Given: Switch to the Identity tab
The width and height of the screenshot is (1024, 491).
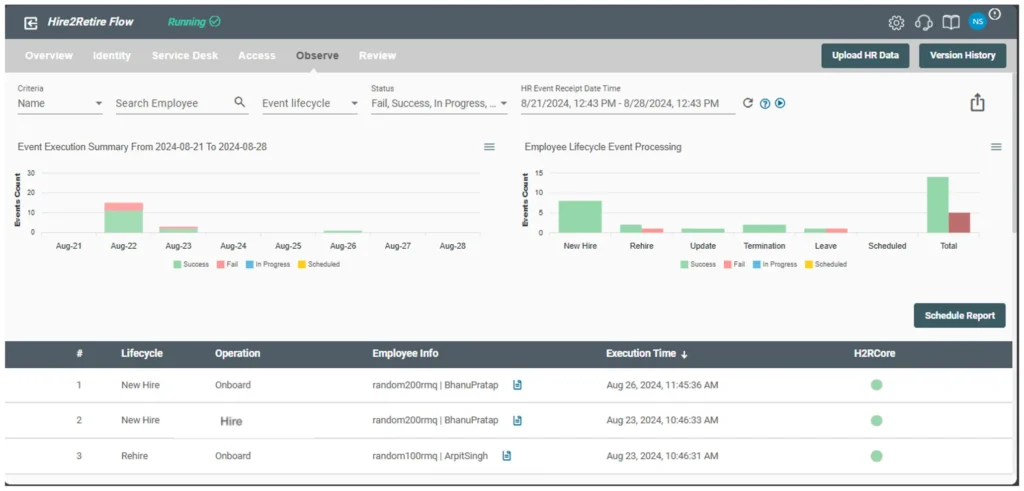Looking at the screenshot, I should click(x=112, y=55).
